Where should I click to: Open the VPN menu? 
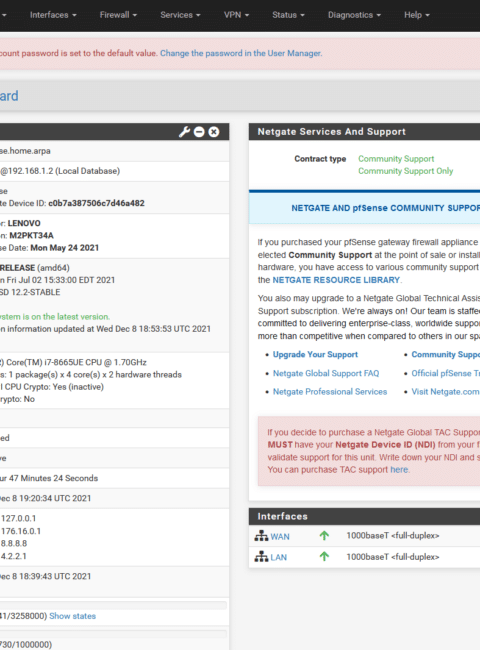pos(236,15)
